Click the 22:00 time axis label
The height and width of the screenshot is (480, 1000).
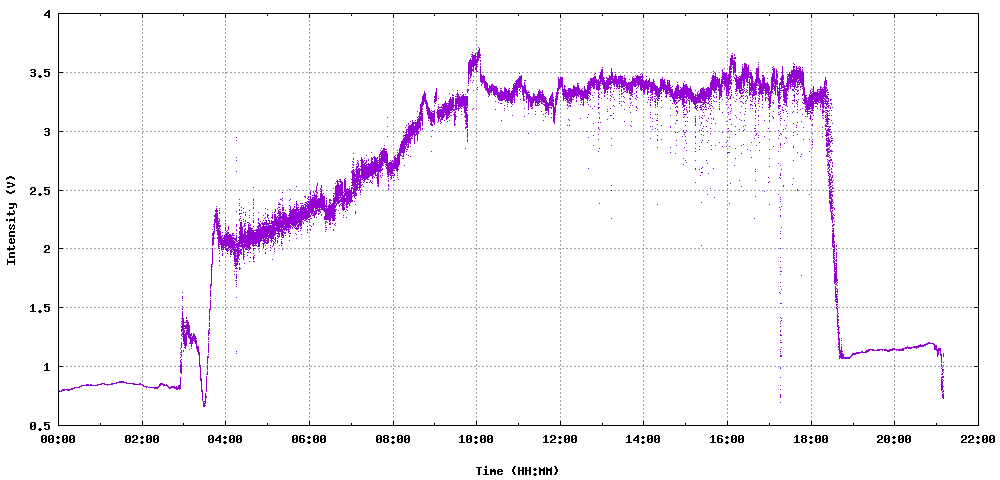978,440
